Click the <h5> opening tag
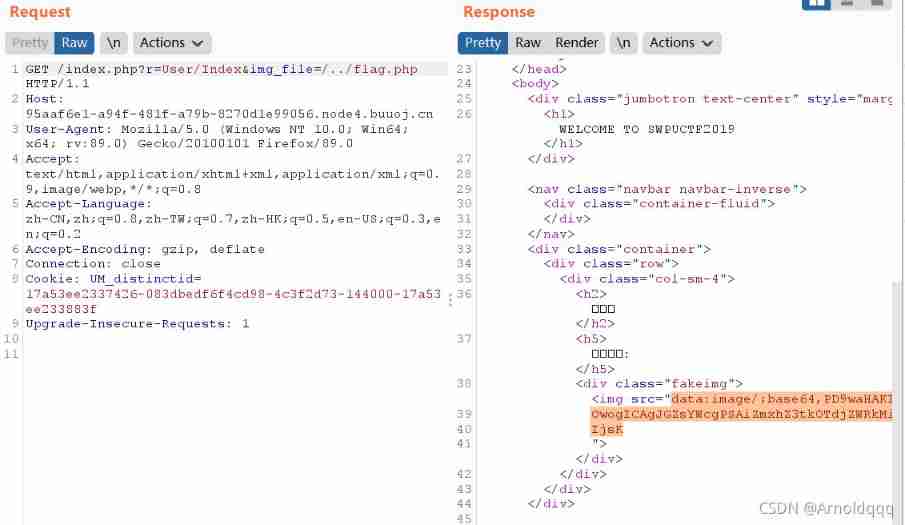Screen dimensions: 905x525 pos(590,339)
